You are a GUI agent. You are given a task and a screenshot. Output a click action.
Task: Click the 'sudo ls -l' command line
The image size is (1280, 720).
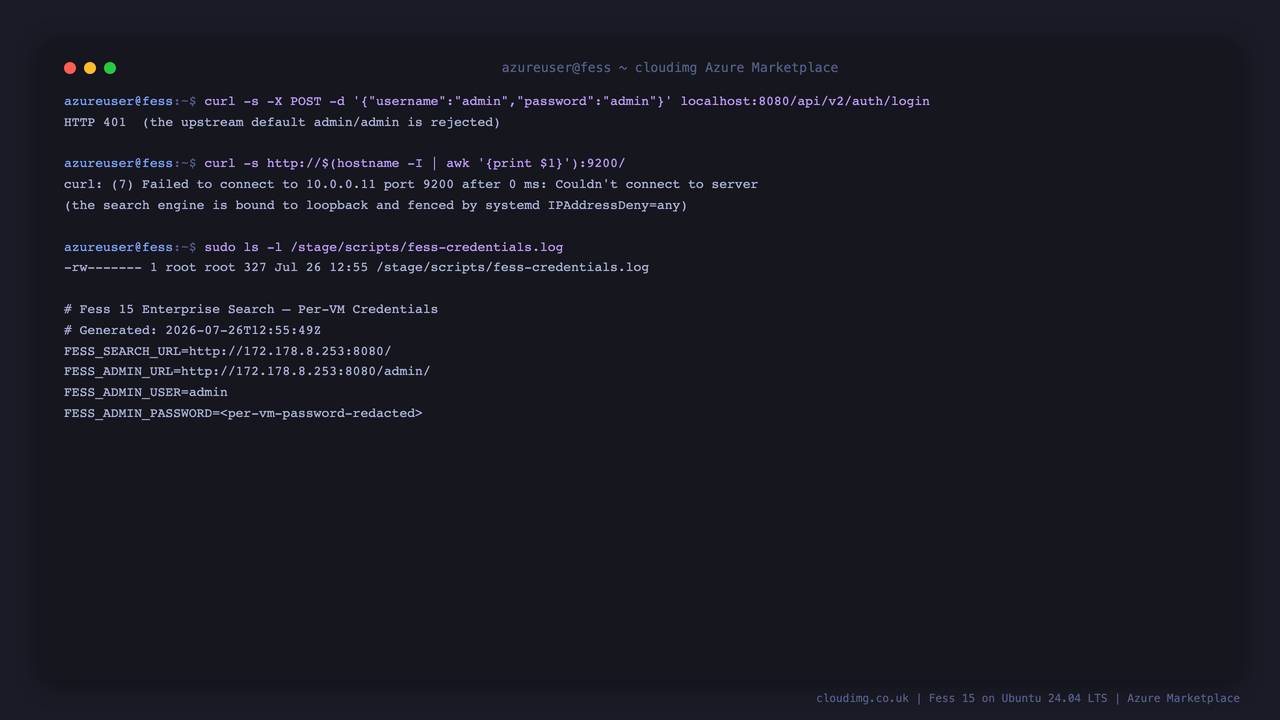[x=314, y=247]
